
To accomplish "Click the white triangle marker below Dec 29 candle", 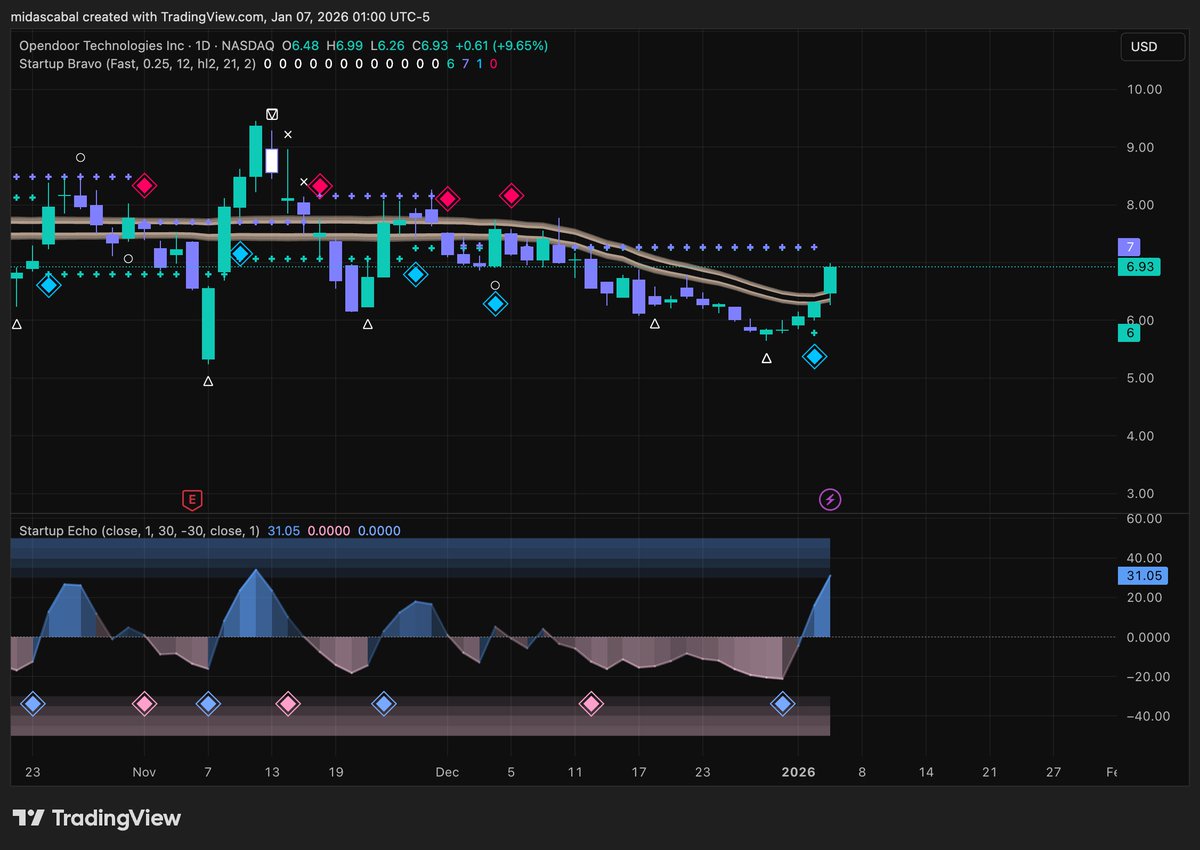I will [767, 357].
